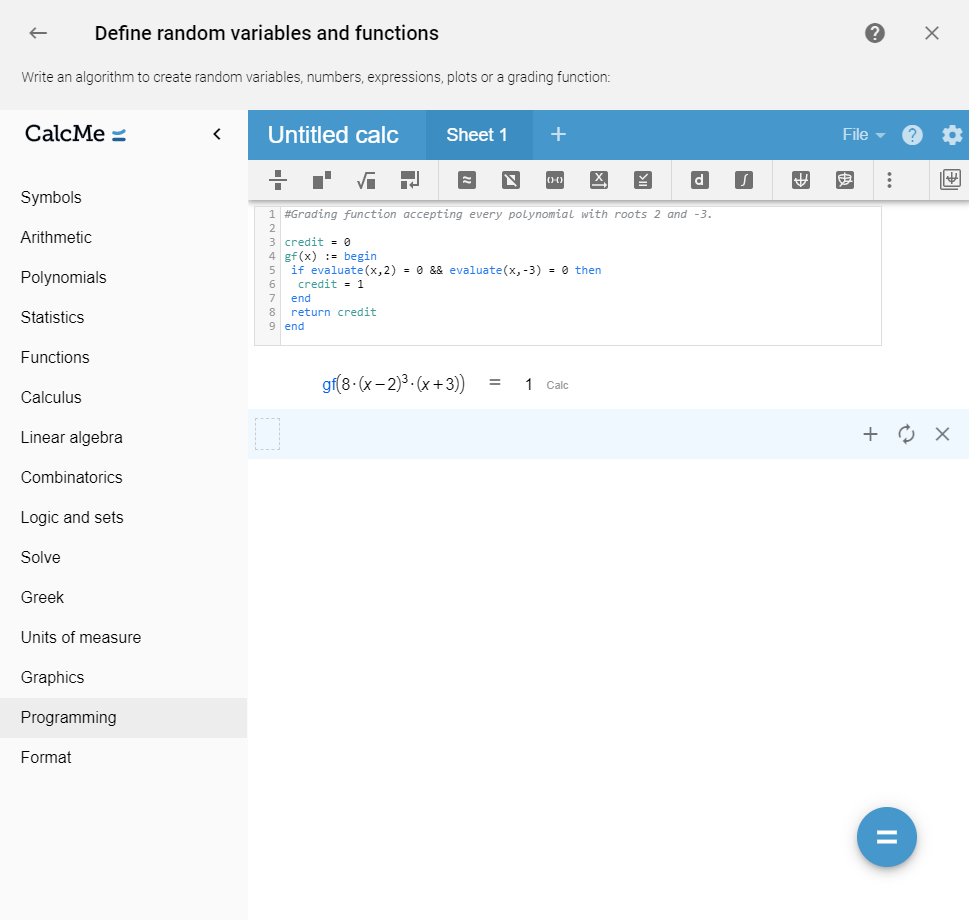
Task: Click the comment line in code editor
Action: [498, 214]
